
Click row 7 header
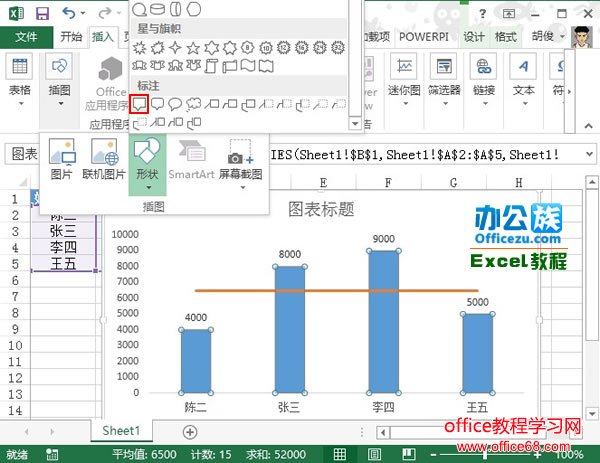point(15,297)
